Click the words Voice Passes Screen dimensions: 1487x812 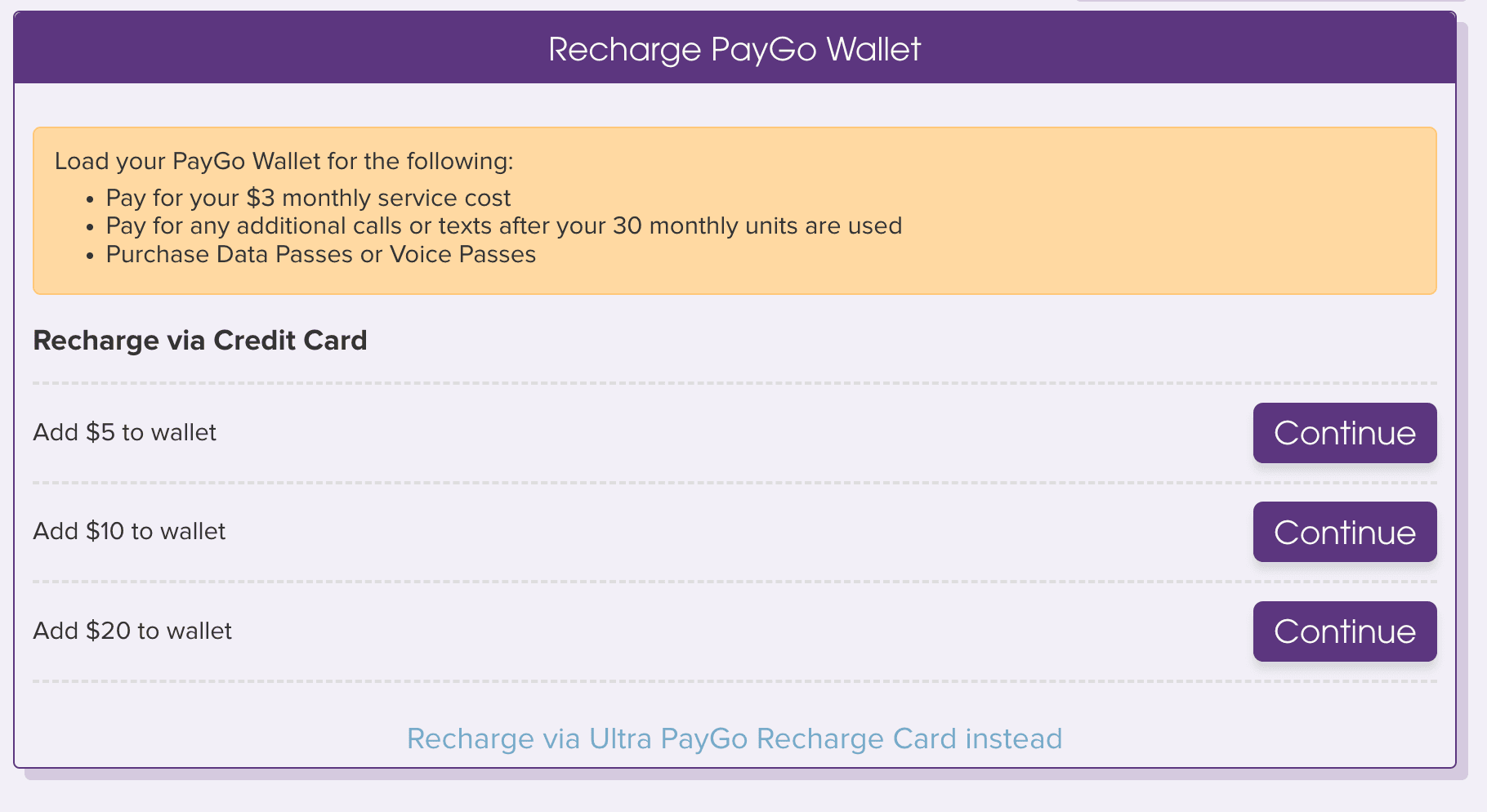(462, 254)
